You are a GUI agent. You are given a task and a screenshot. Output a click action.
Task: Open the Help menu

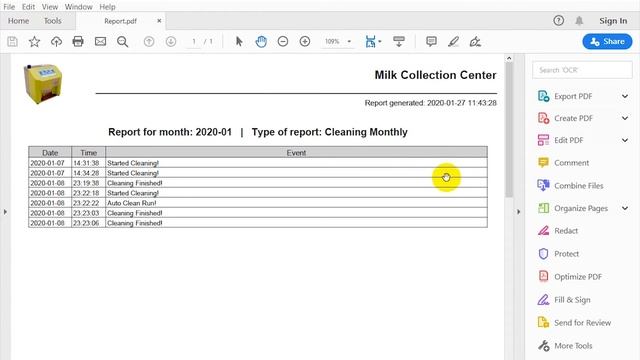pyautogui.click(x=107, y=7)
